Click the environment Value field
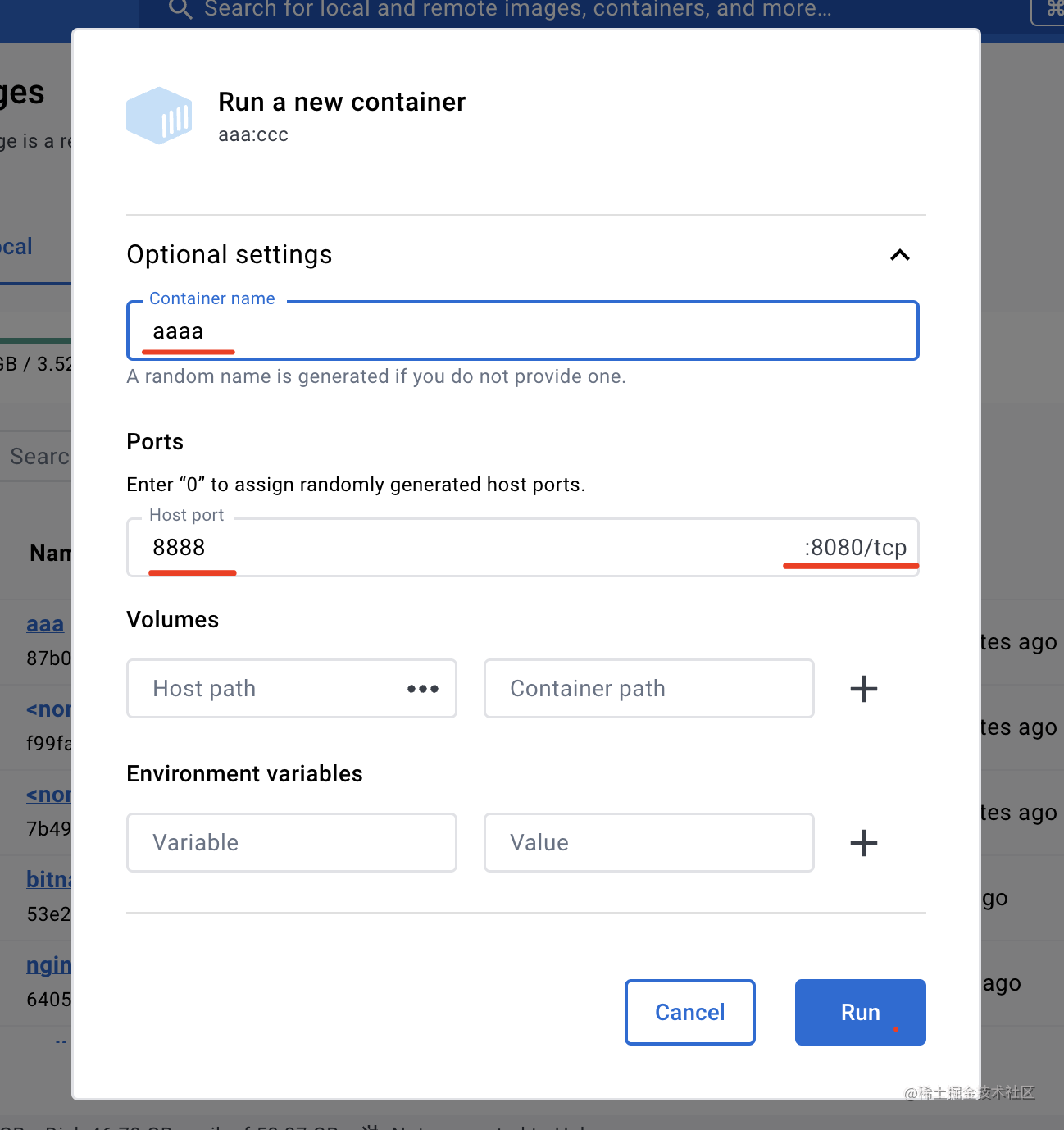1064x1130 pixels. pyautogui.click(x=648, y=843)
